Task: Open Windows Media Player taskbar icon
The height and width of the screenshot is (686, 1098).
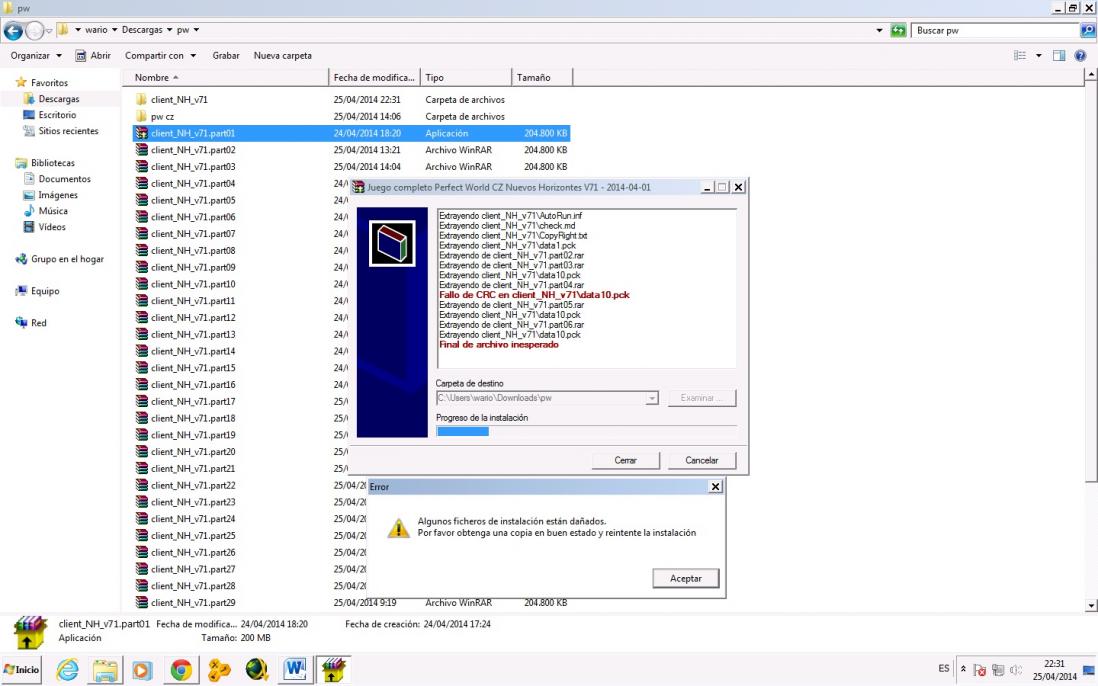Action: coord(141,670)
